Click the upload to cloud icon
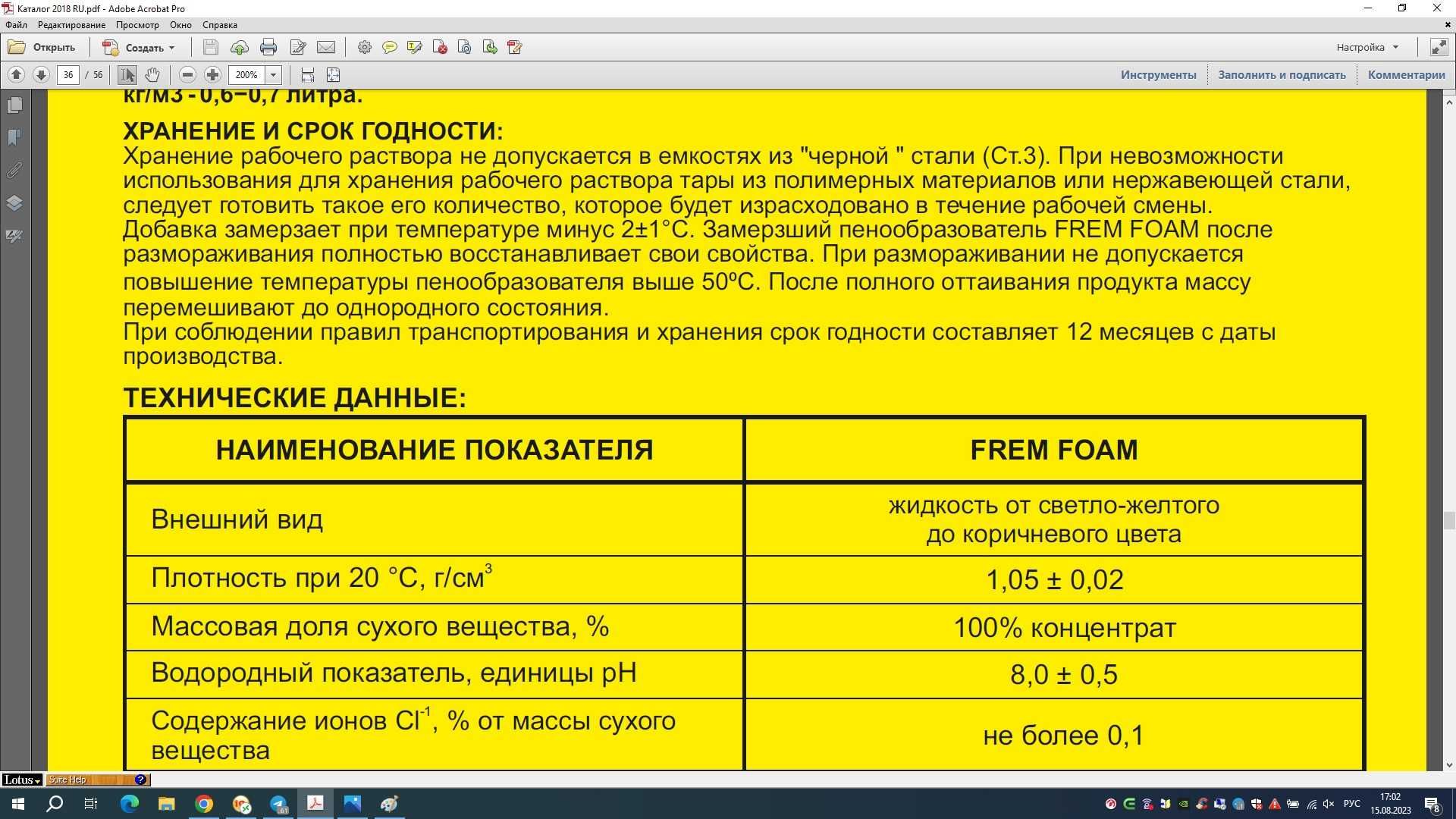This screenshot has height=819, width=1456. (240, 47)
